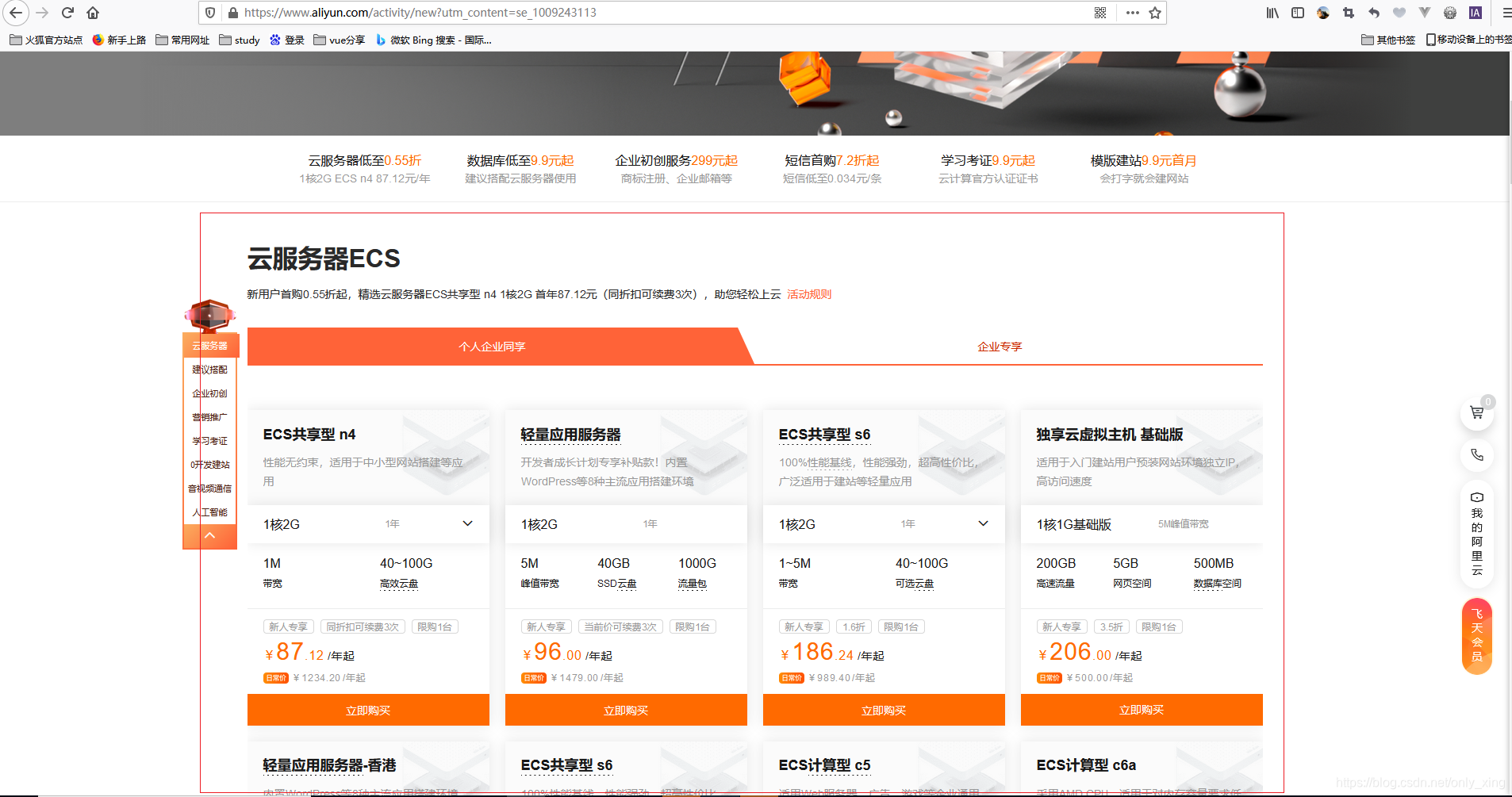The width and height of the screenshot is (1512, 797).
Task: Bookmark this page with star icon
Action: (x=1155, y=13)
